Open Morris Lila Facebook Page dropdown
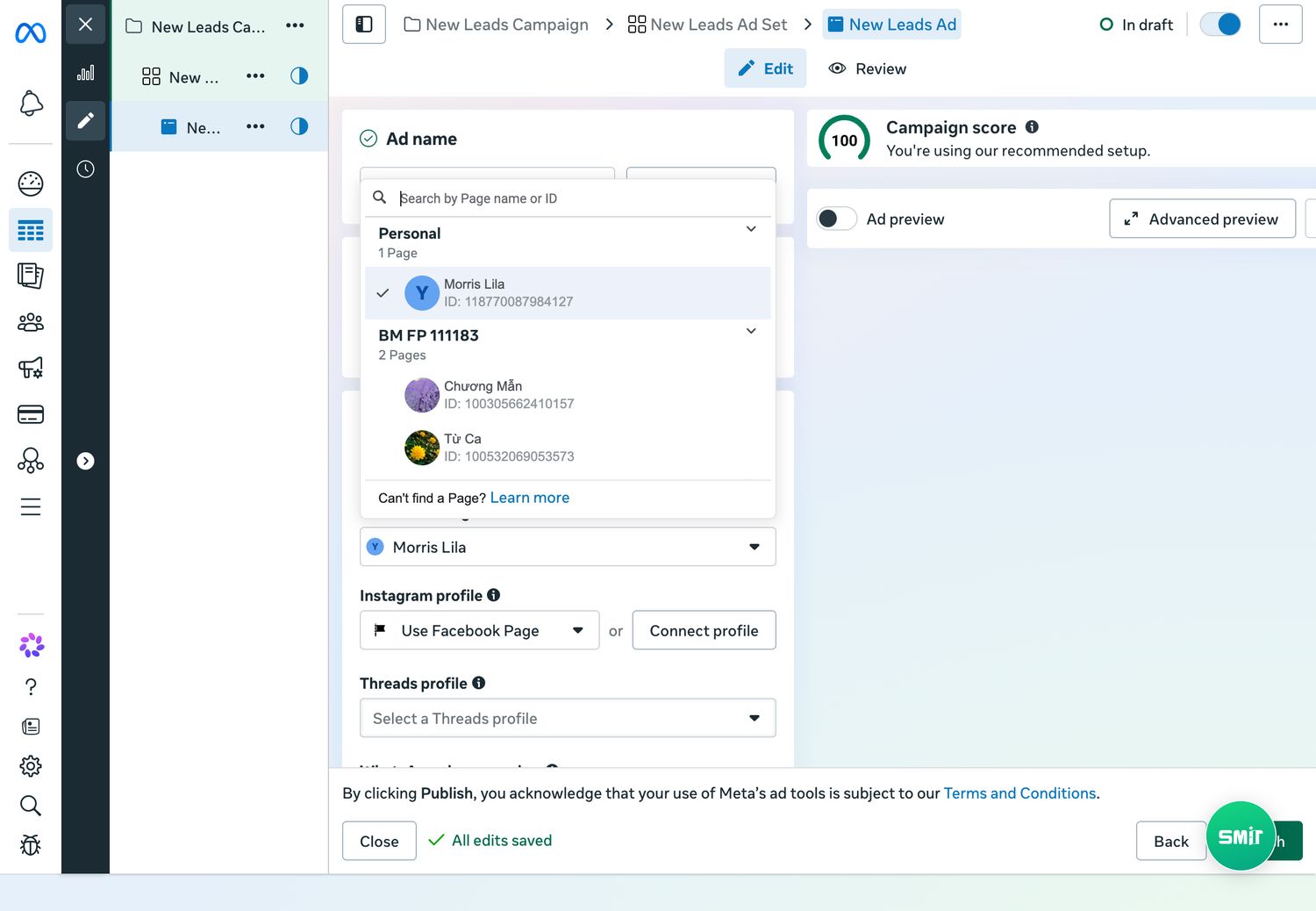 [x=568, y=547]
